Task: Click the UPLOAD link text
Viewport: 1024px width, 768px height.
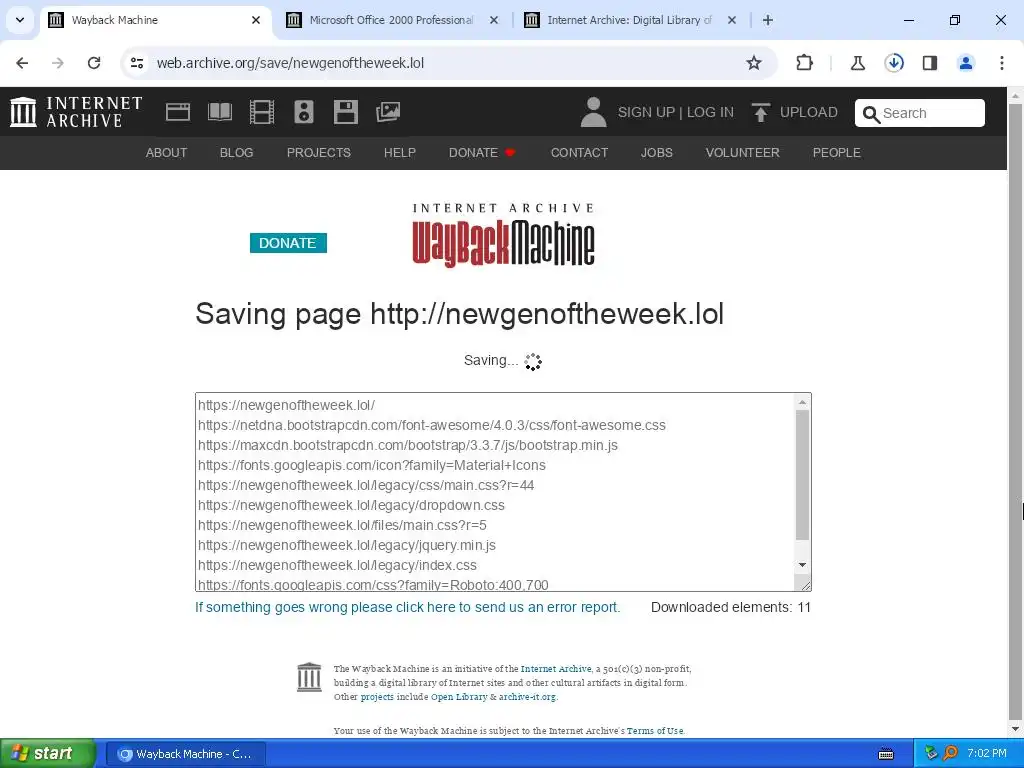Action: pos(808,112)
